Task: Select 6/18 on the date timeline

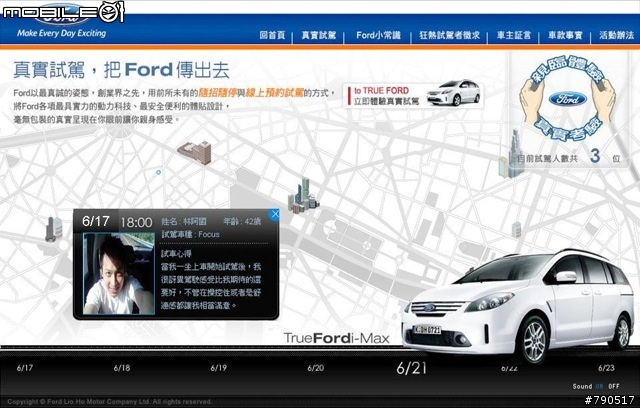Action: (x=122, y=368)
